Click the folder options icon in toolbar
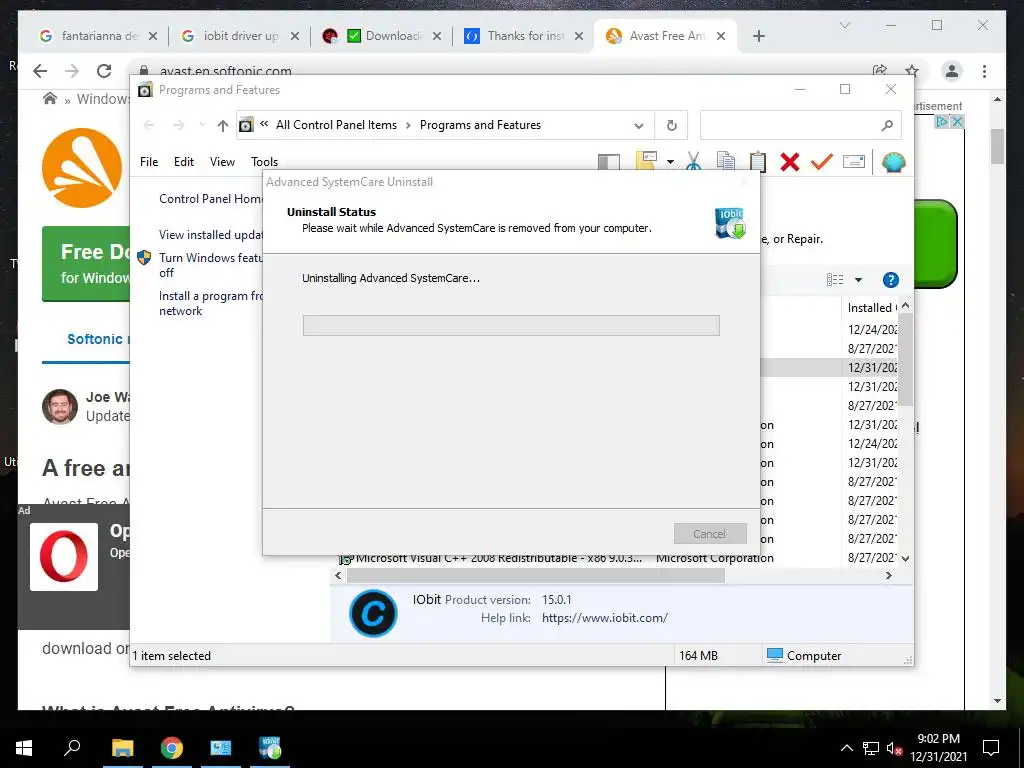 pyautogui.click(x=646, y=161)
